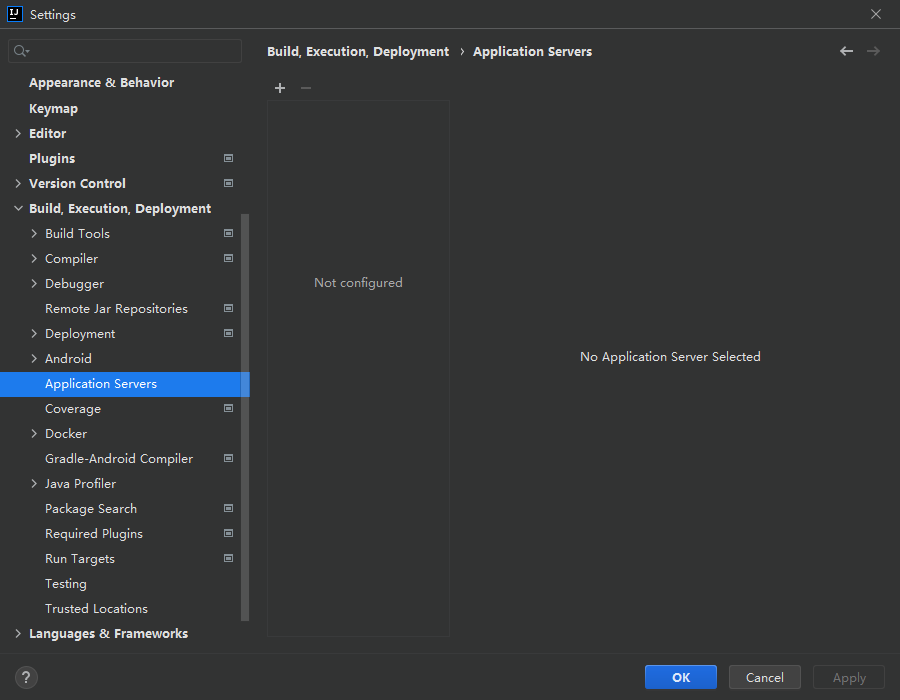Click project-level icon beside Version Control
This screenshot has height=700, width=900.
[228, 183]
